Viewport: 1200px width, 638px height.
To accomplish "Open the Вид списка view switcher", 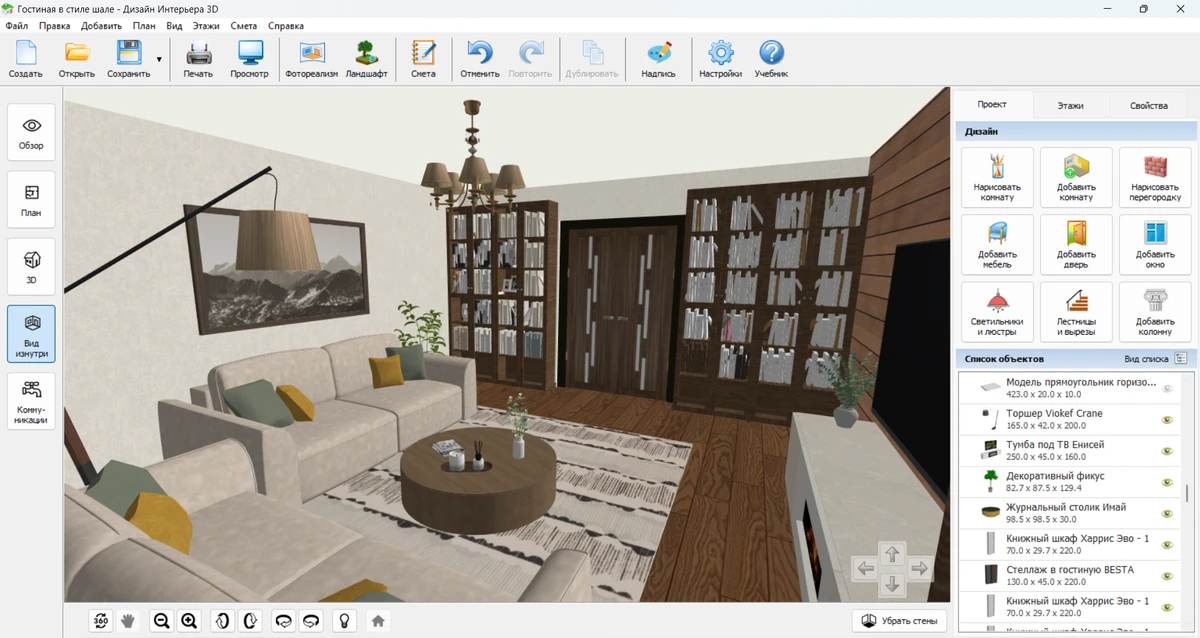I will (x=1180, y=358).
